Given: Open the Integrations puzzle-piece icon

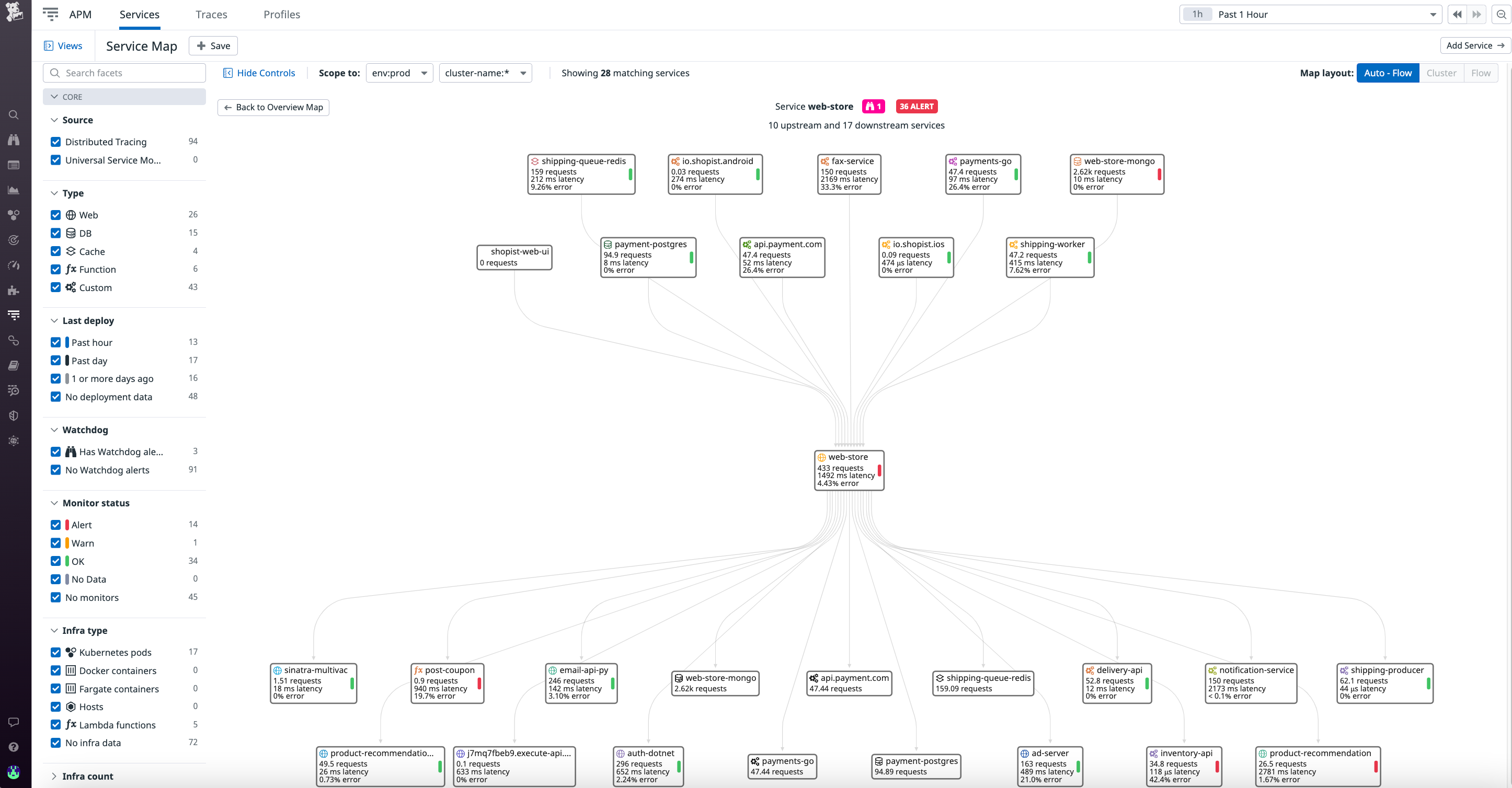Looking at the screenshot, I should pos(14,290).
